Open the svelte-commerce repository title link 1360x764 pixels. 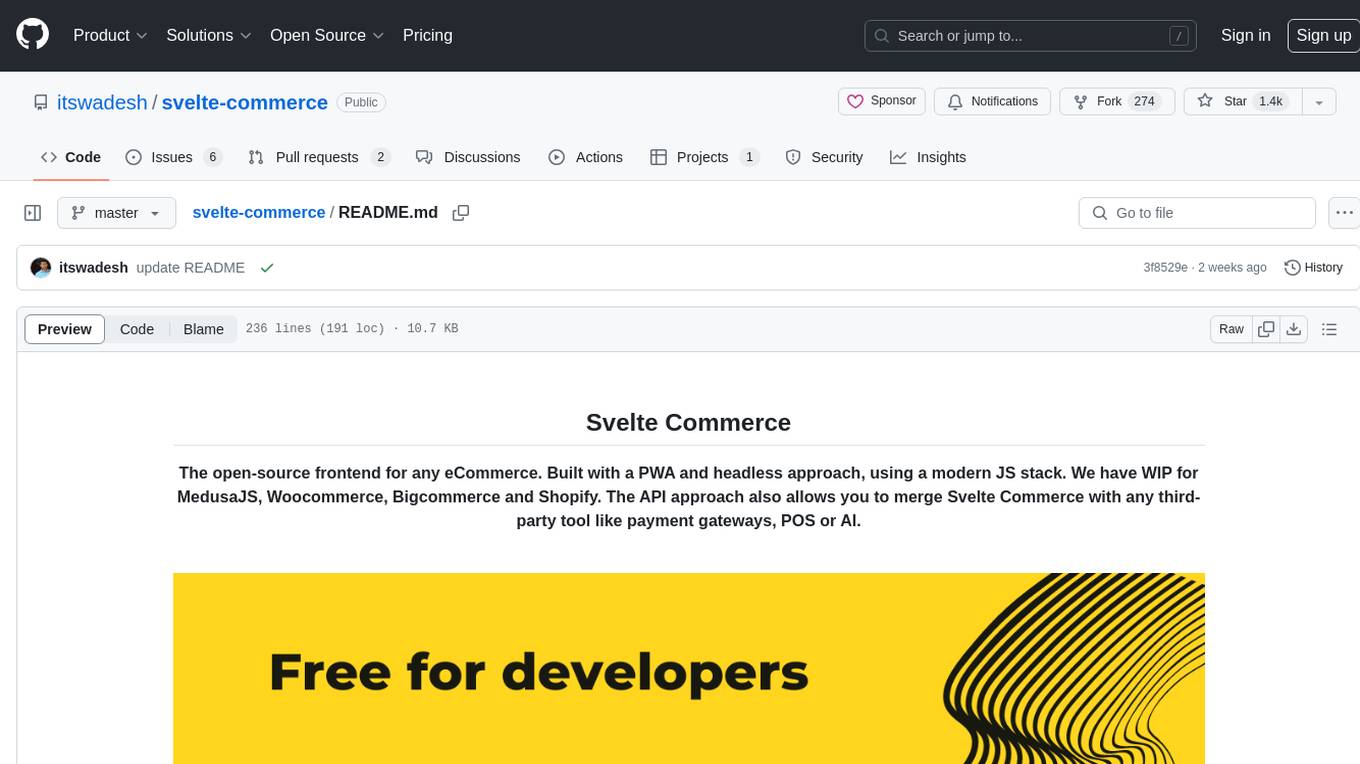click(245, 102)
